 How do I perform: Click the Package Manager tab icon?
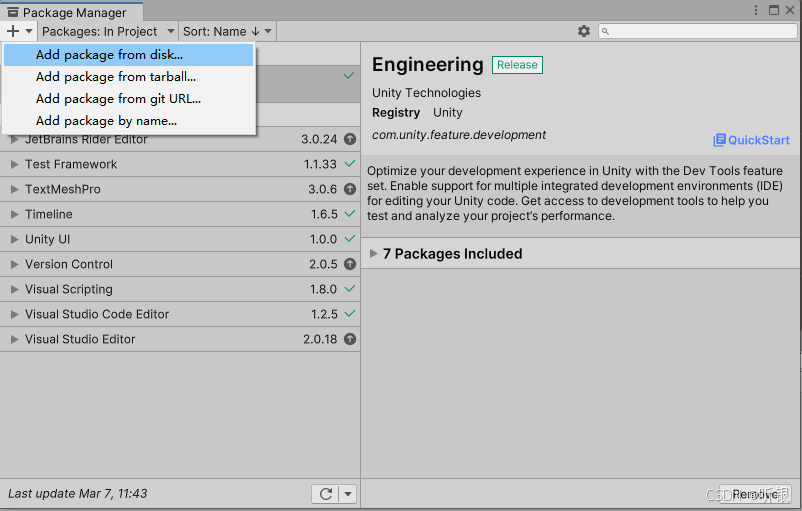13,12
